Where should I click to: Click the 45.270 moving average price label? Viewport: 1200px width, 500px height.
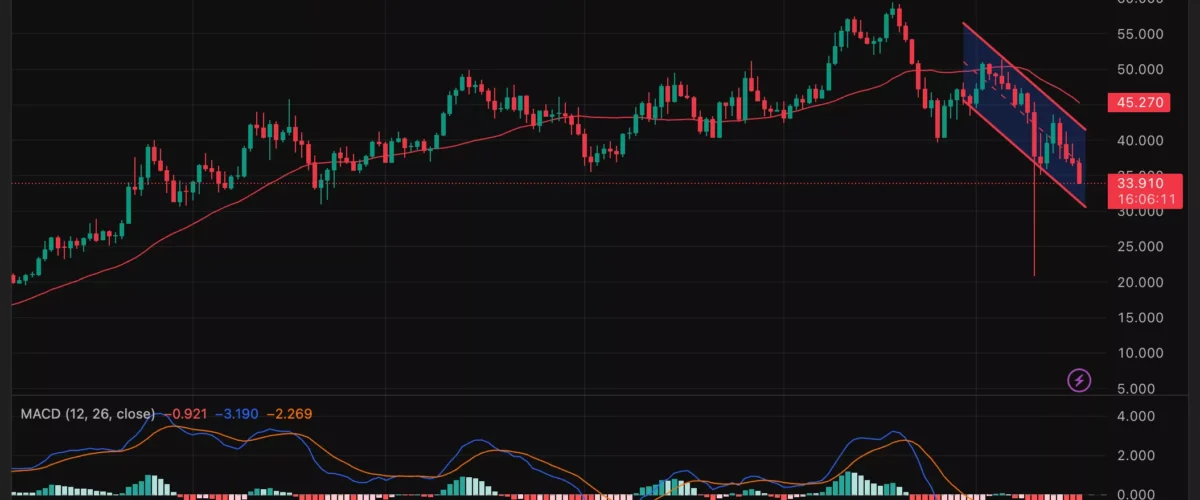pos(1137,102)
